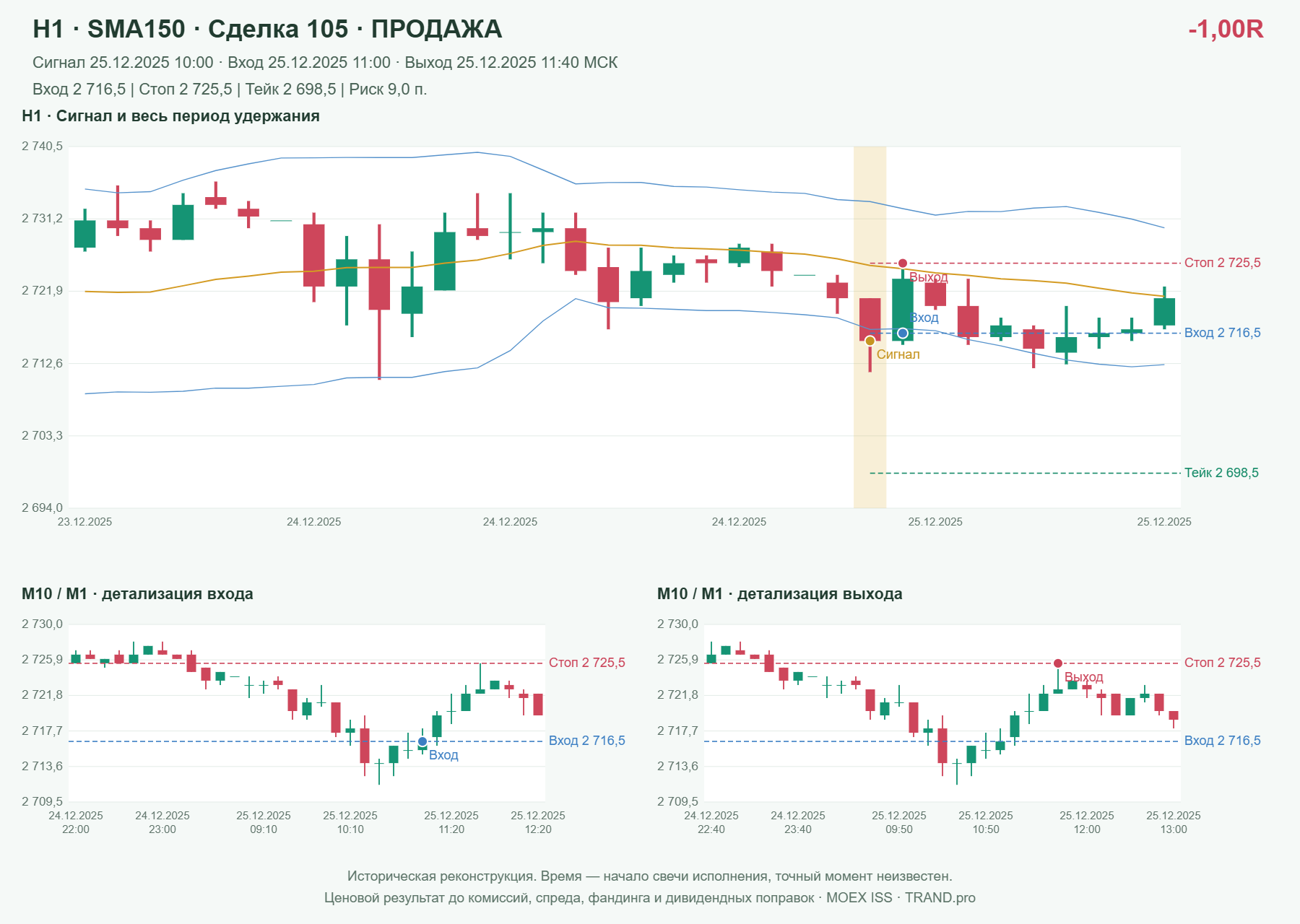Click the Тейк 2 698,5 label on H1 chart

(x=1221, y=473)
